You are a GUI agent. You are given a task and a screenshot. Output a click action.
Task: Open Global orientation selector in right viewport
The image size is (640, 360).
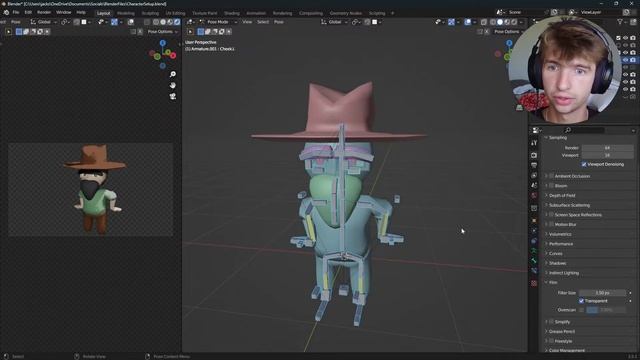point(334,22)
